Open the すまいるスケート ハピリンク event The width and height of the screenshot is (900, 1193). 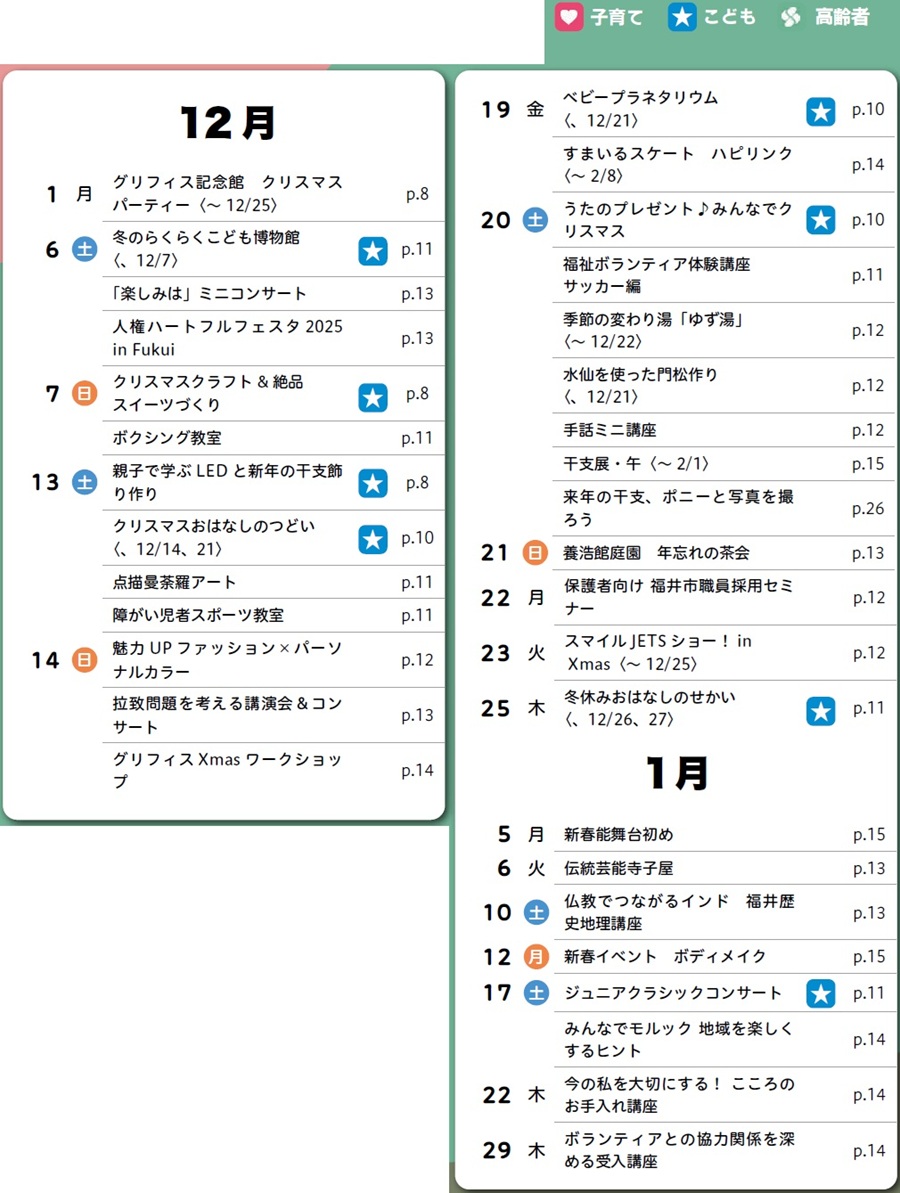(x=678, y=164)
